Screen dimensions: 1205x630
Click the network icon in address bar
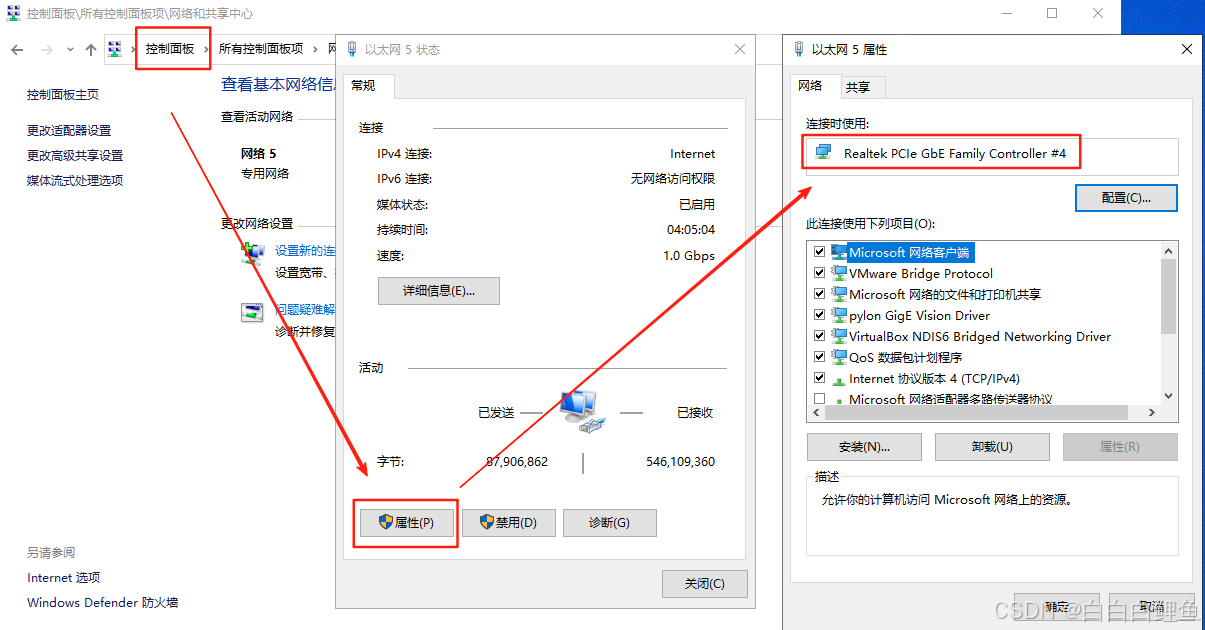point(115,49)
